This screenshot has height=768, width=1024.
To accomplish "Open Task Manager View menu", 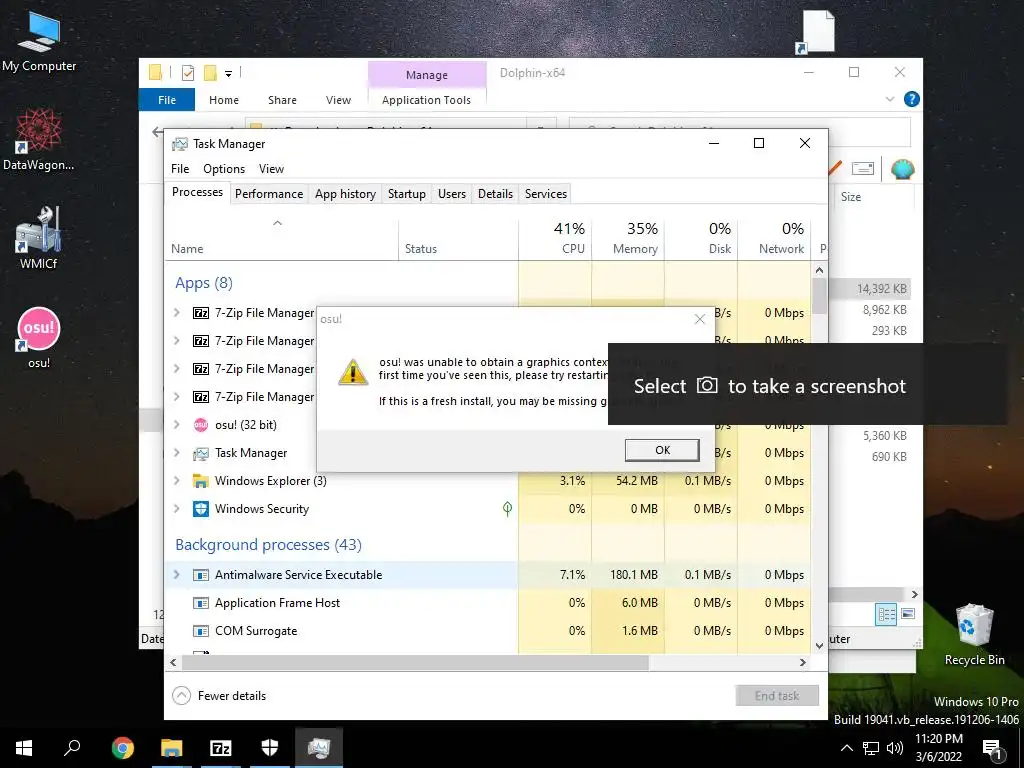I will [x=271, y=168].
